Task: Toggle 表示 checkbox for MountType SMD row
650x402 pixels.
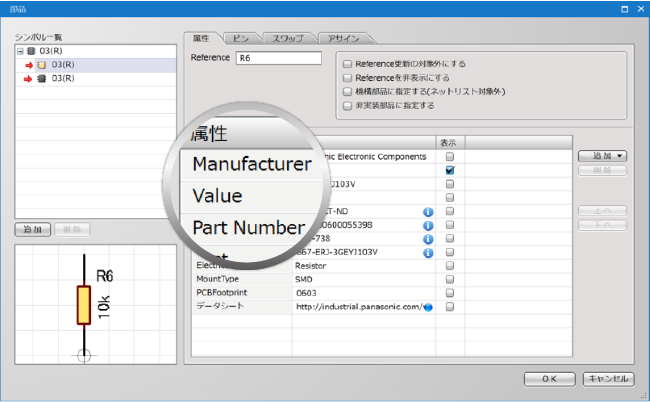Action: click(450, 279)
